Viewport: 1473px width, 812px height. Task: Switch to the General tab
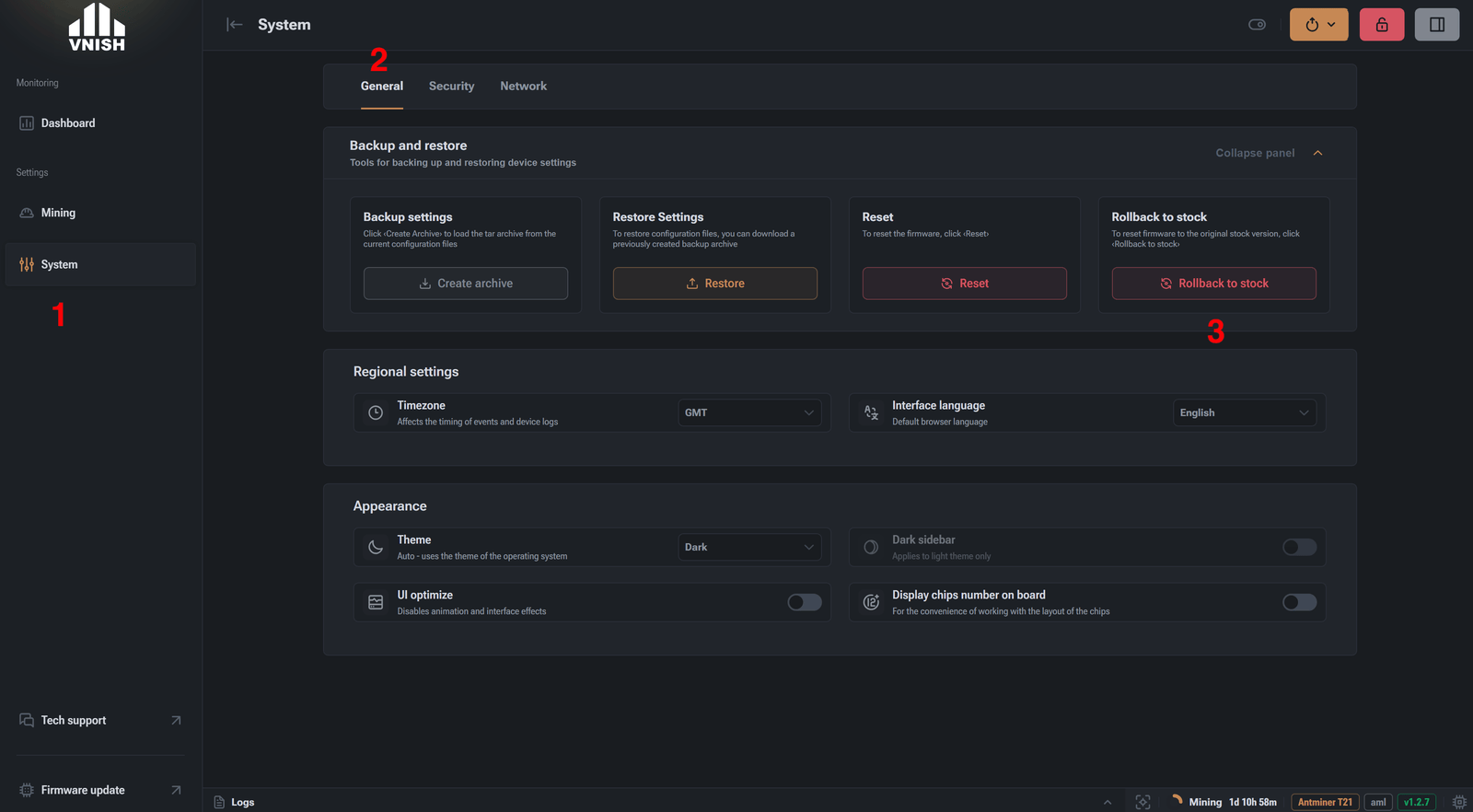click(382, 86)
